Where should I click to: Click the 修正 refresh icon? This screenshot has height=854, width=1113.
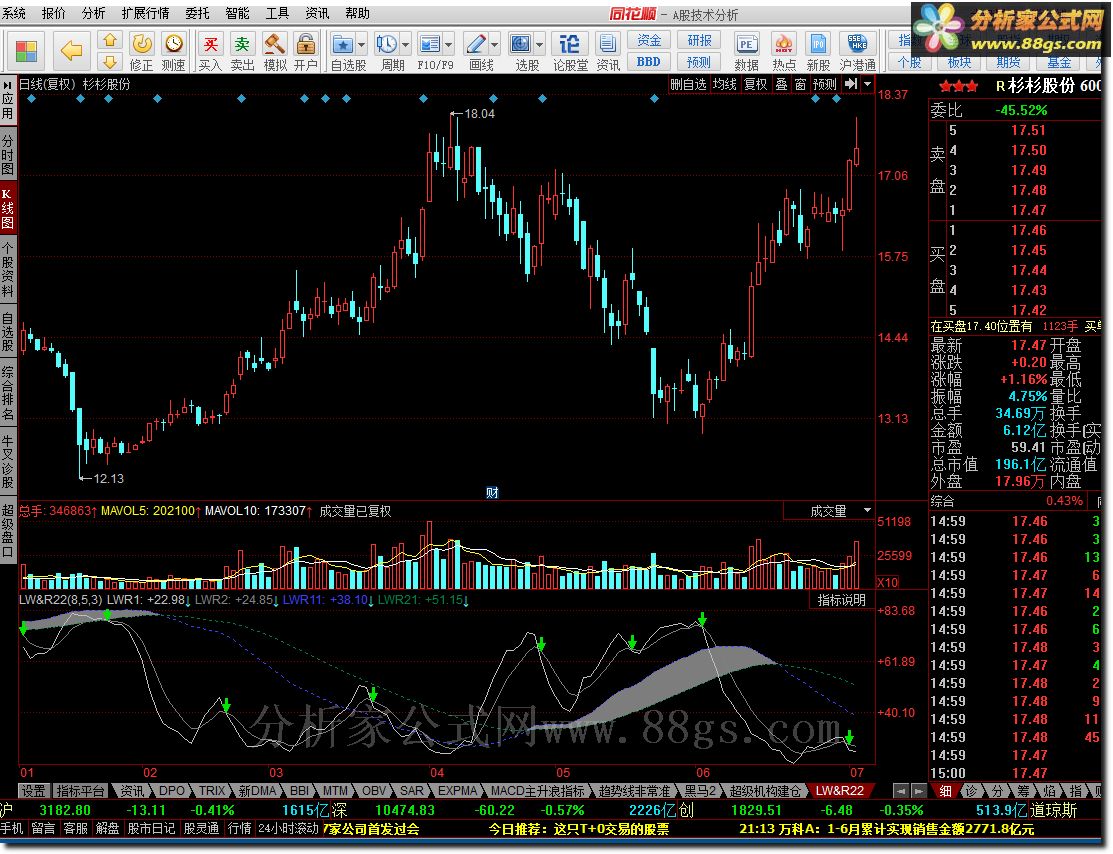point(142,44)
